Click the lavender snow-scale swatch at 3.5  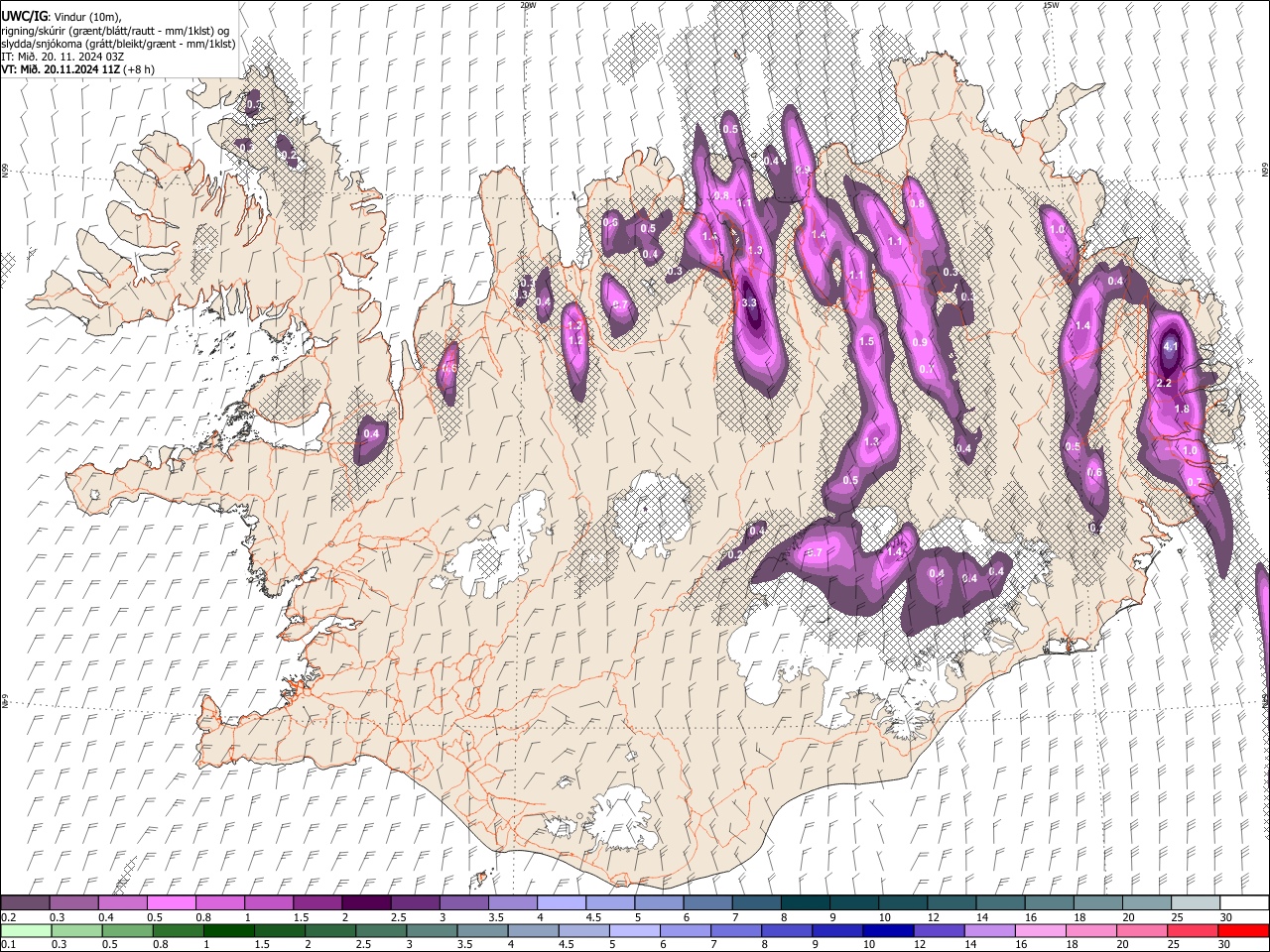(x=511, y=902)
